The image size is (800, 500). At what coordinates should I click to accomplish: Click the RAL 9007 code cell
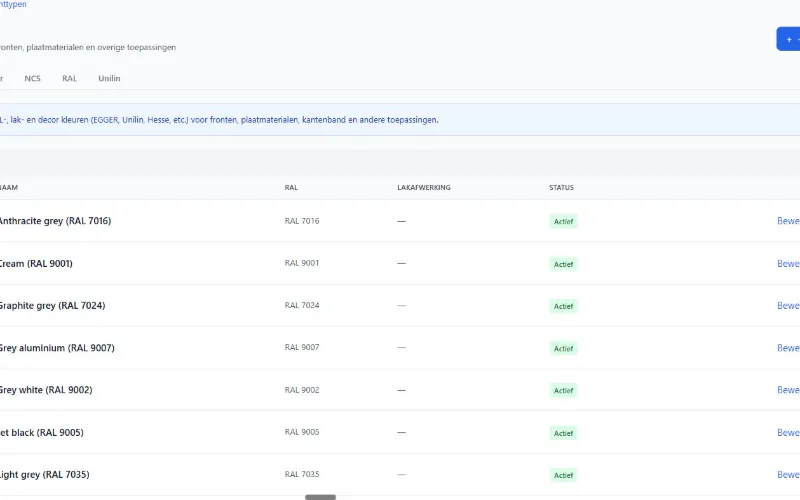tap(302, 347)
